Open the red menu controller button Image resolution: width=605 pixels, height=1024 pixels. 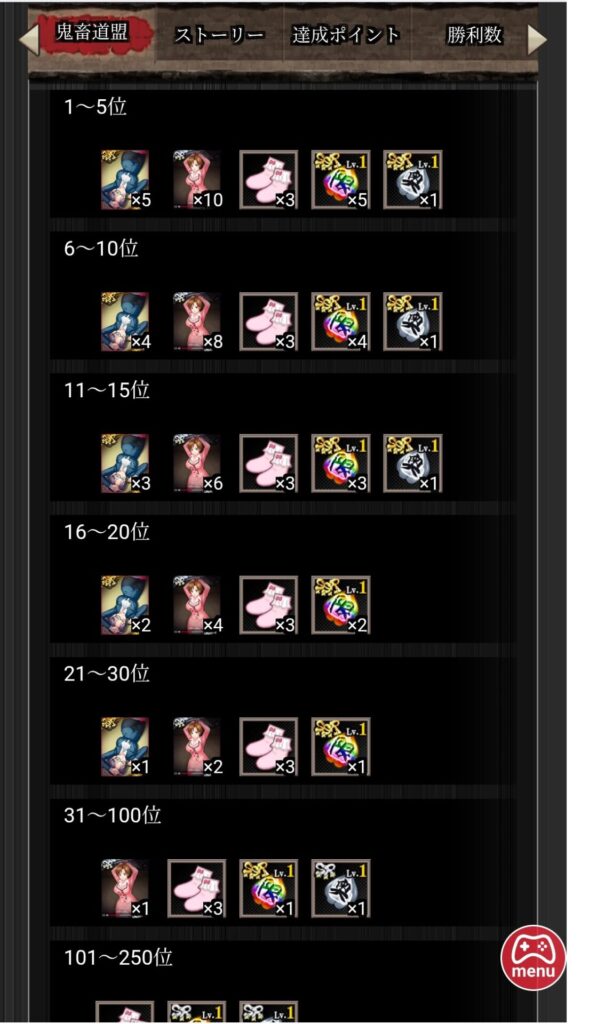point(533,957)
